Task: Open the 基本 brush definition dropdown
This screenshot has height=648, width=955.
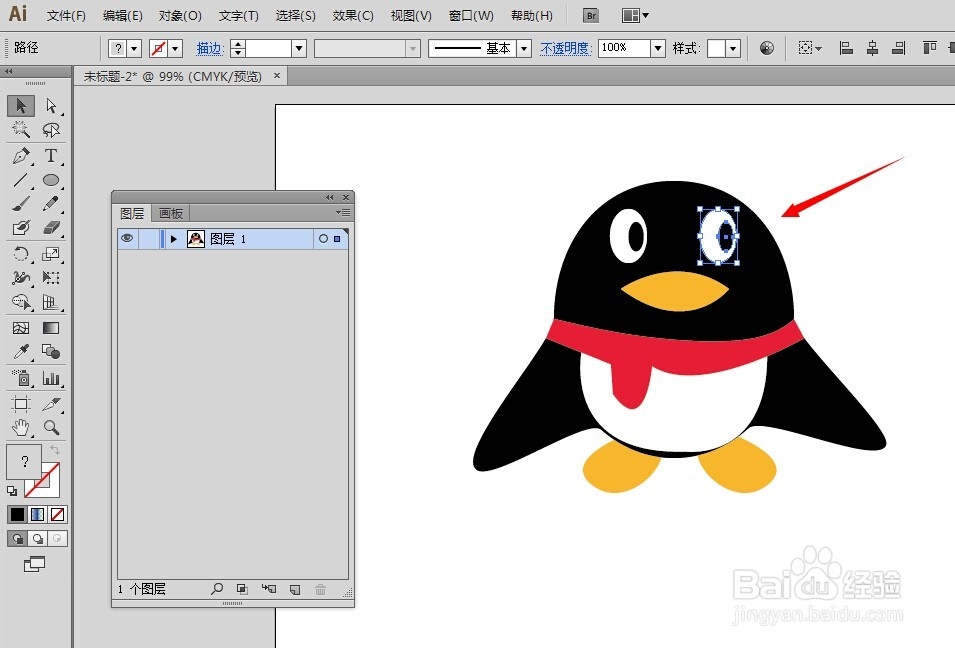Action: point(524,48)
